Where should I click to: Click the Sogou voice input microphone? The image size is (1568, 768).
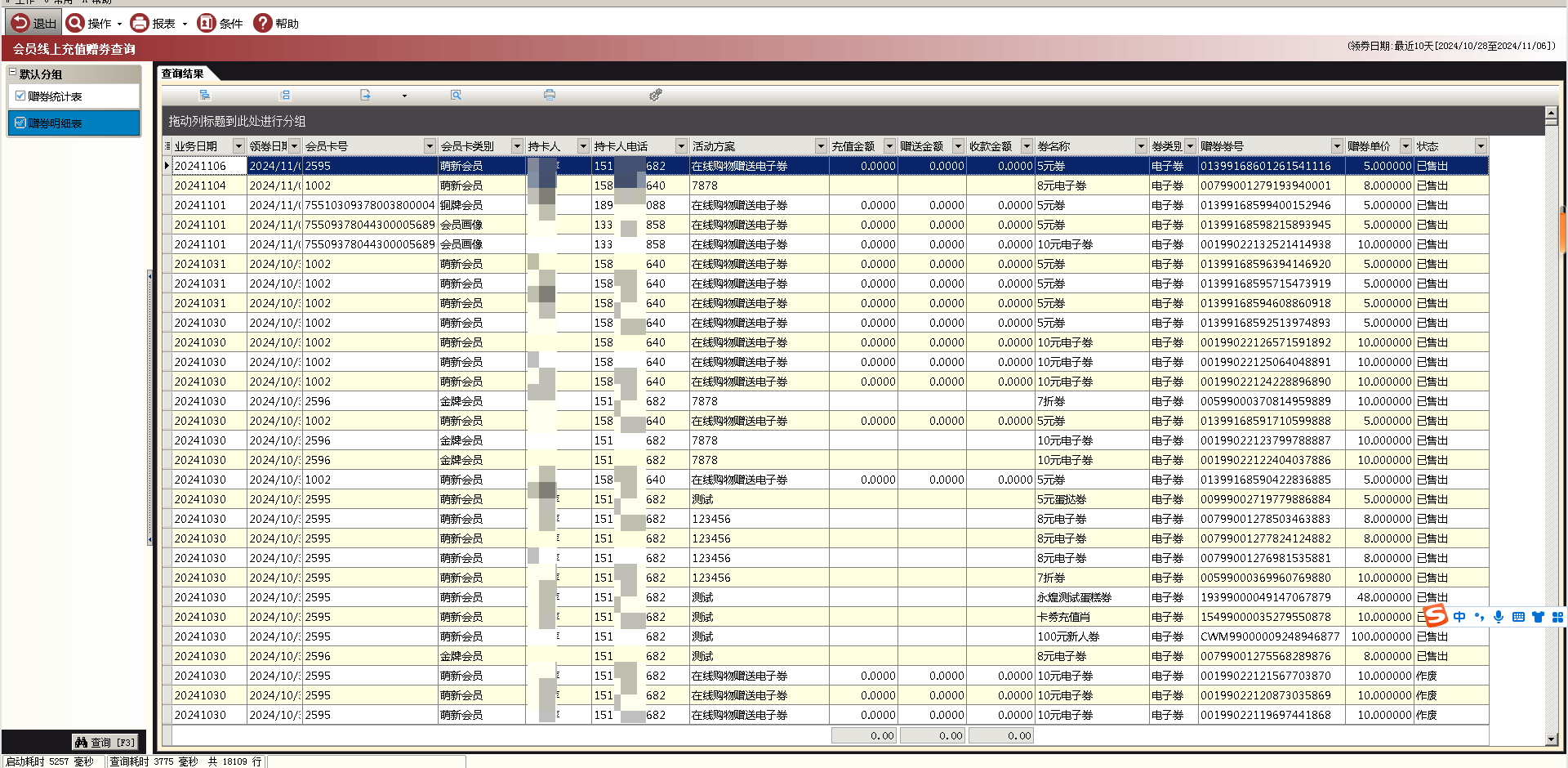[1499, 617]
